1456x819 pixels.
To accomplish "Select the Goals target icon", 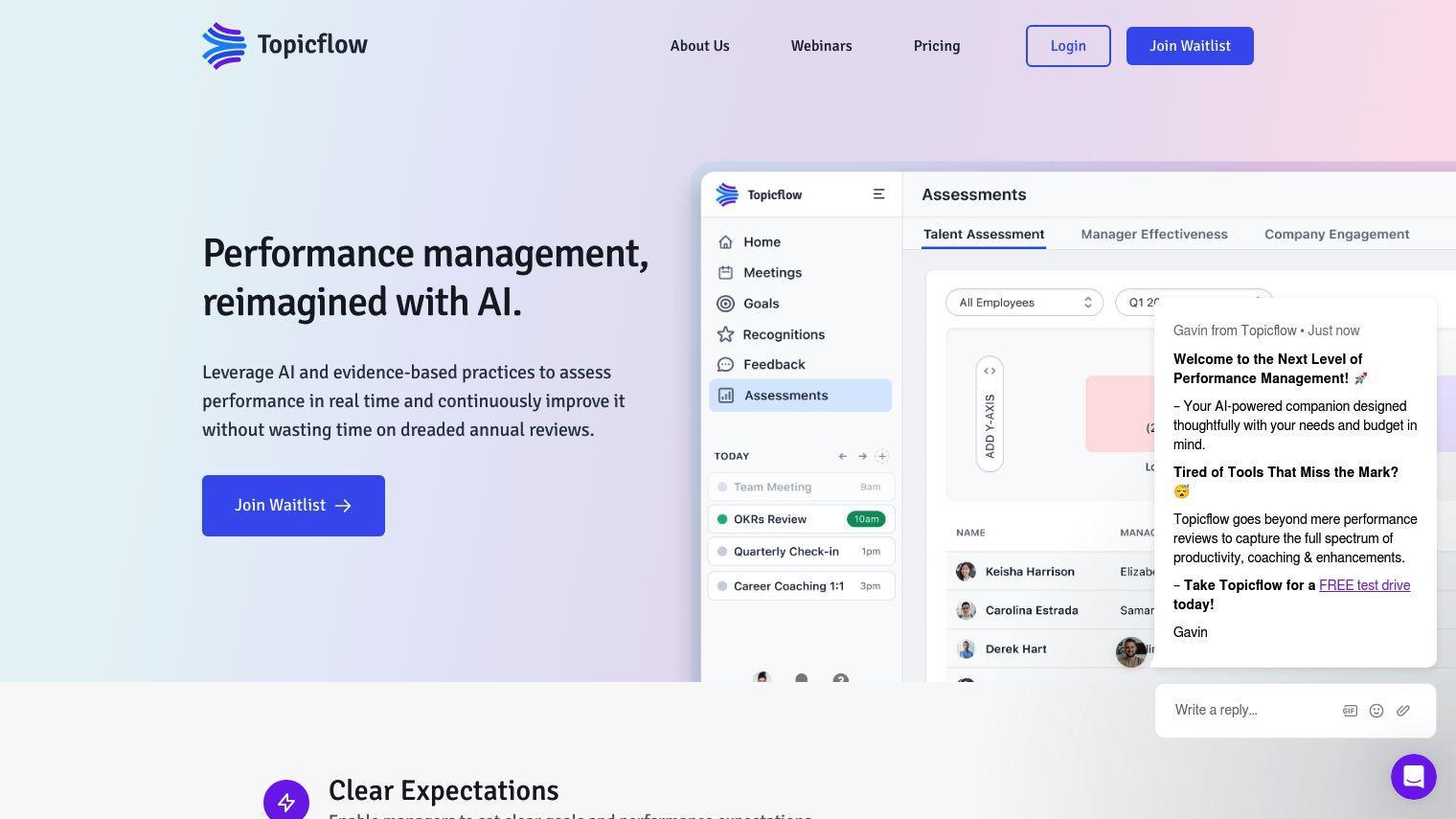I will tap(726, 304).
